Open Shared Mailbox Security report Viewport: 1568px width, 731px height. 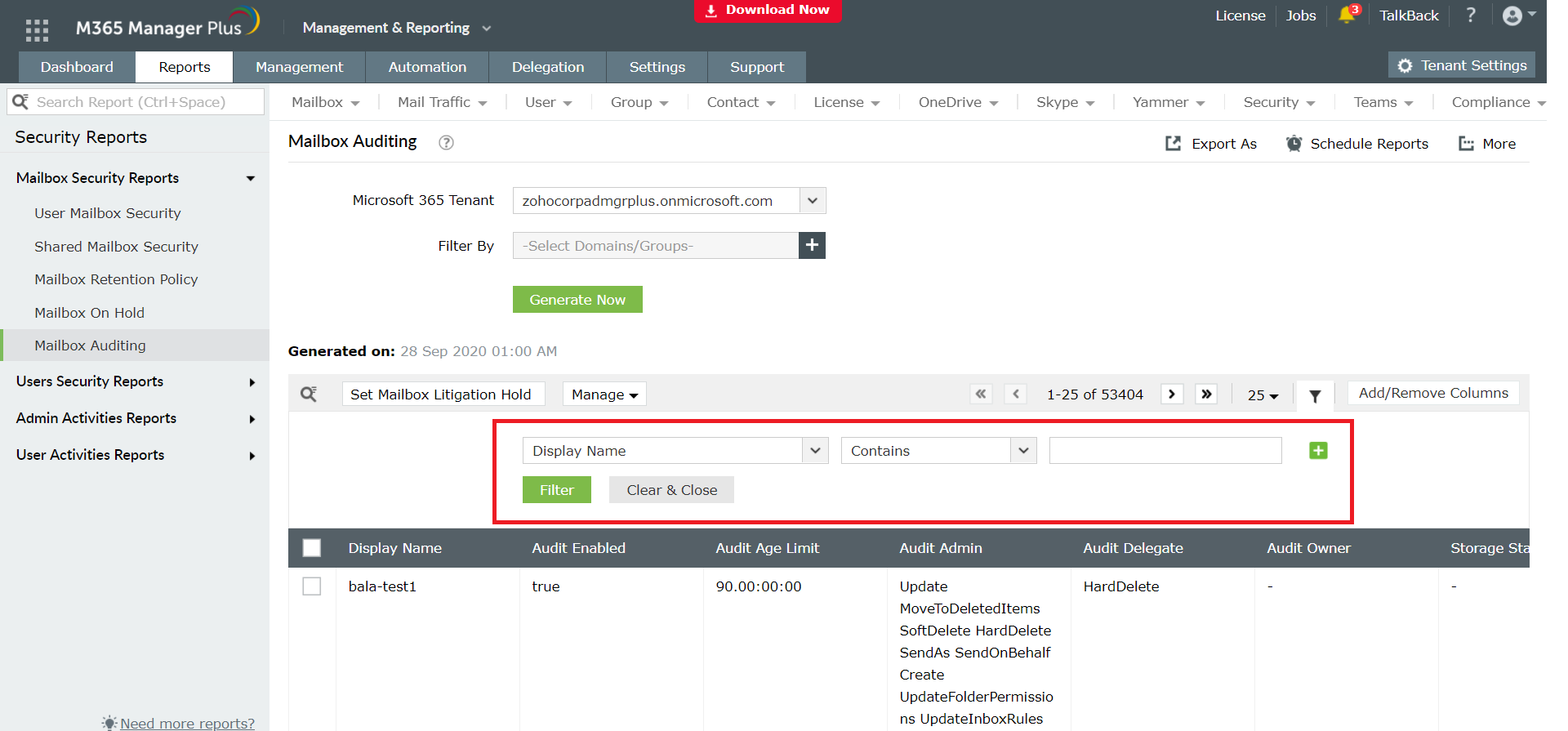click(116, 247)
